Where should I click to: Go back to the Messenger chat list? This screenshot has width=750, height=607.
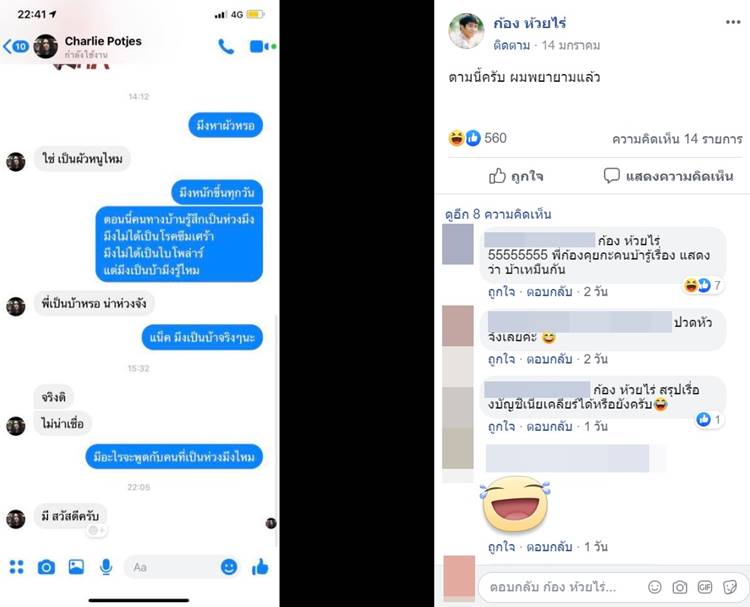click(x=16, y=46)
